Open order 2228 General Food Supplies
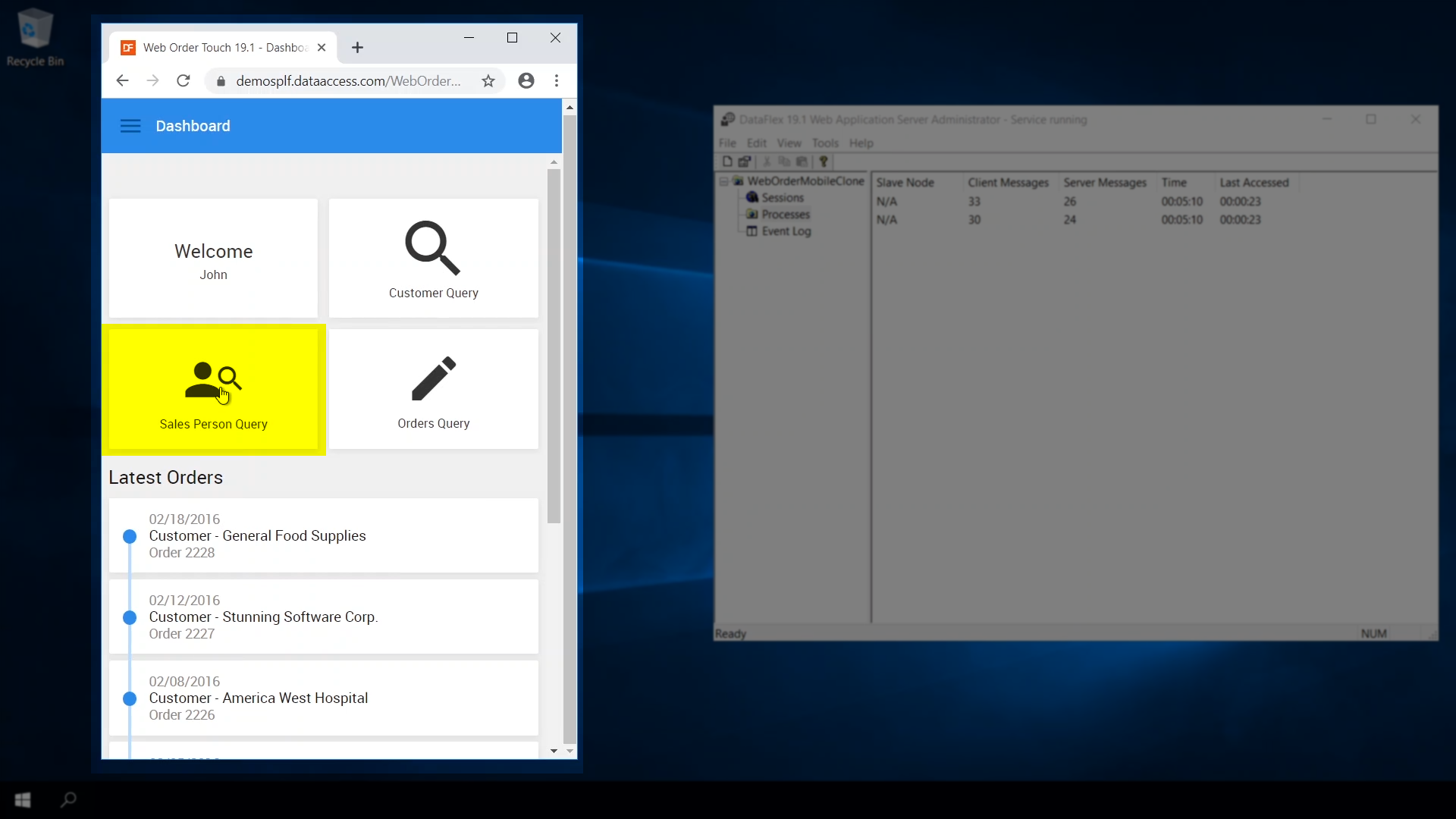The image size is (1456, 819). pyautogui.click(x=324, y=535)
